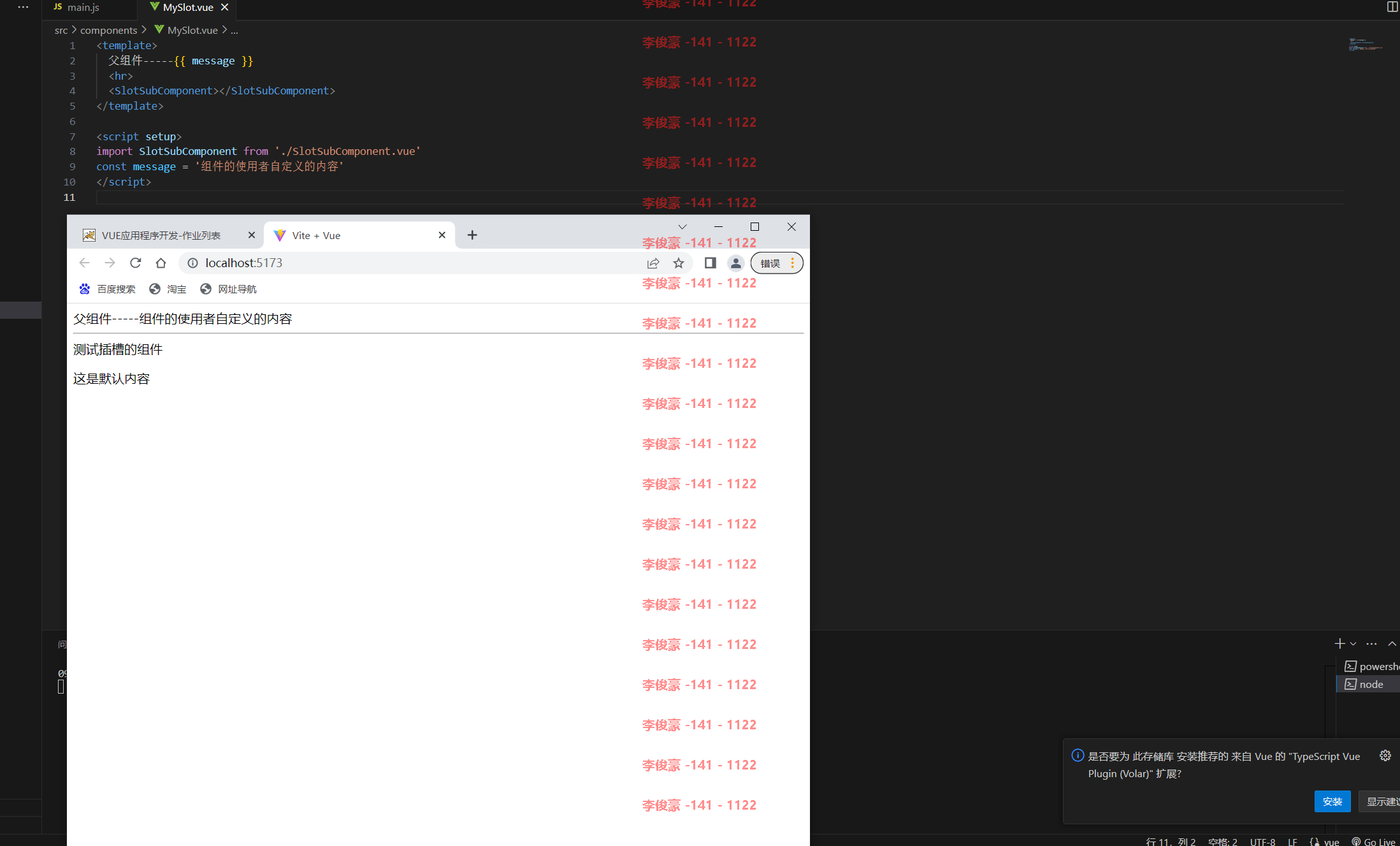The width and height of the screenshot is (1400, 846).
Task: Maximize the terminal panel with chevron
Action: click(x=1392, y=644)
